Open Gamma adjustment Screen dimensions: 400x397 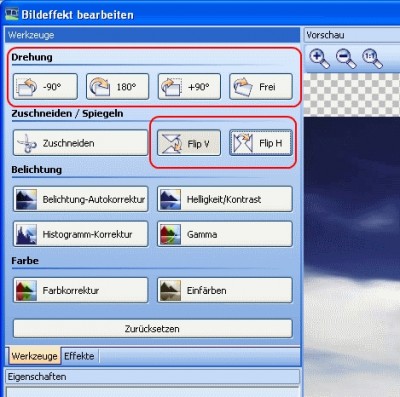[x=225, y=234]
